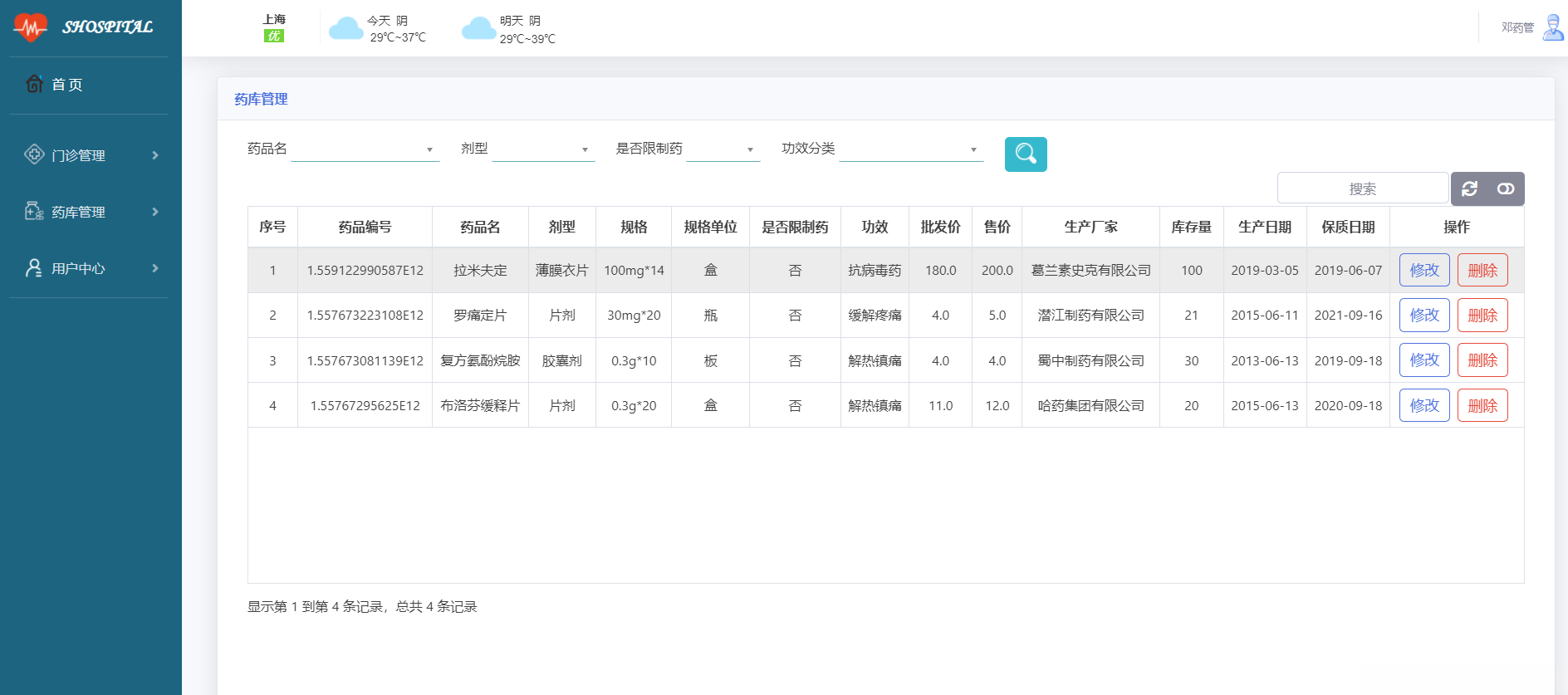Click the 30mg*20 specification cell

(634, 315)
